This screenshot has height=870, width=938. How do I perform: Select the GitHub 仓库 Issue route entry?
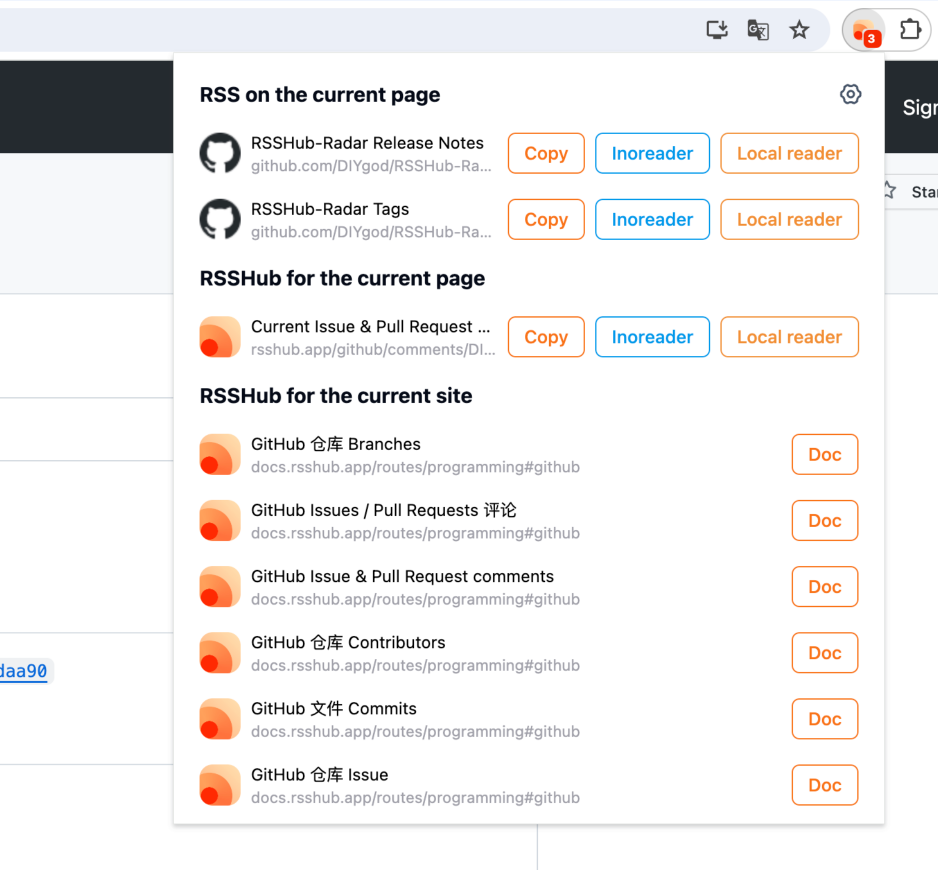click(x=319, y=775)
